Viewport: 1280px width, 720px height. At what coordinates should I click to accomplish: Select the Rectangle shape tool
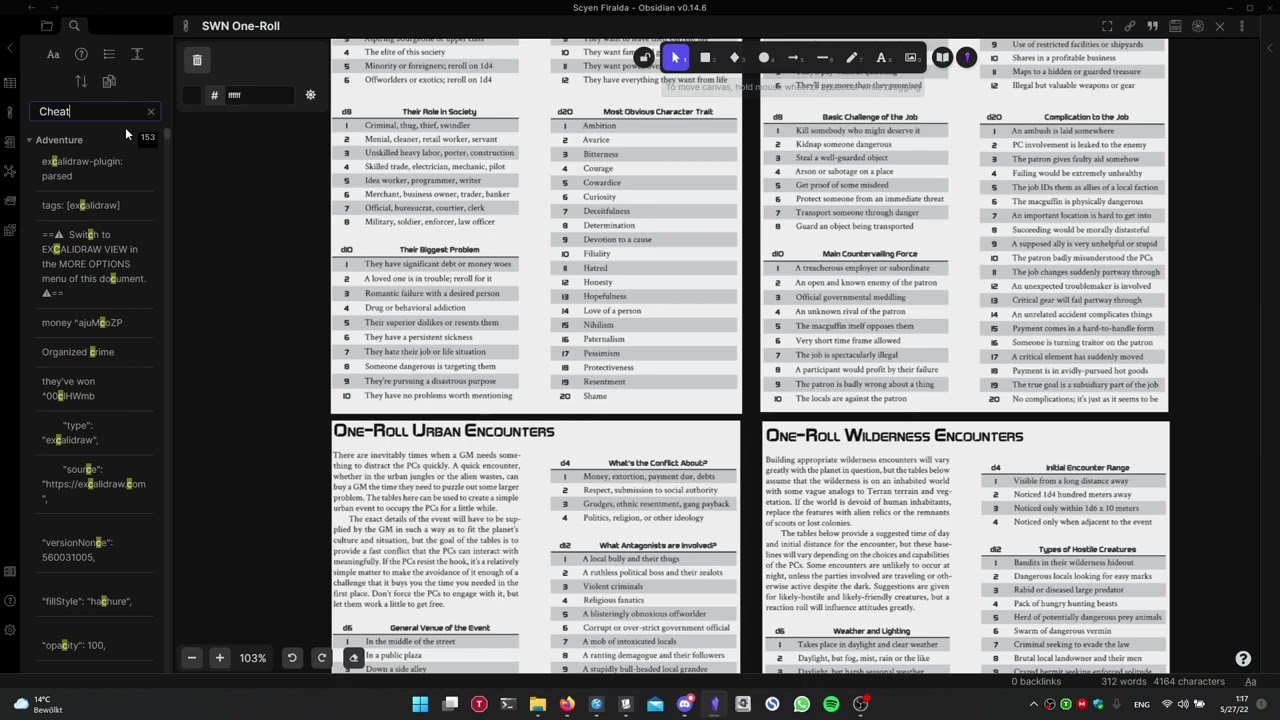(705, 58)
